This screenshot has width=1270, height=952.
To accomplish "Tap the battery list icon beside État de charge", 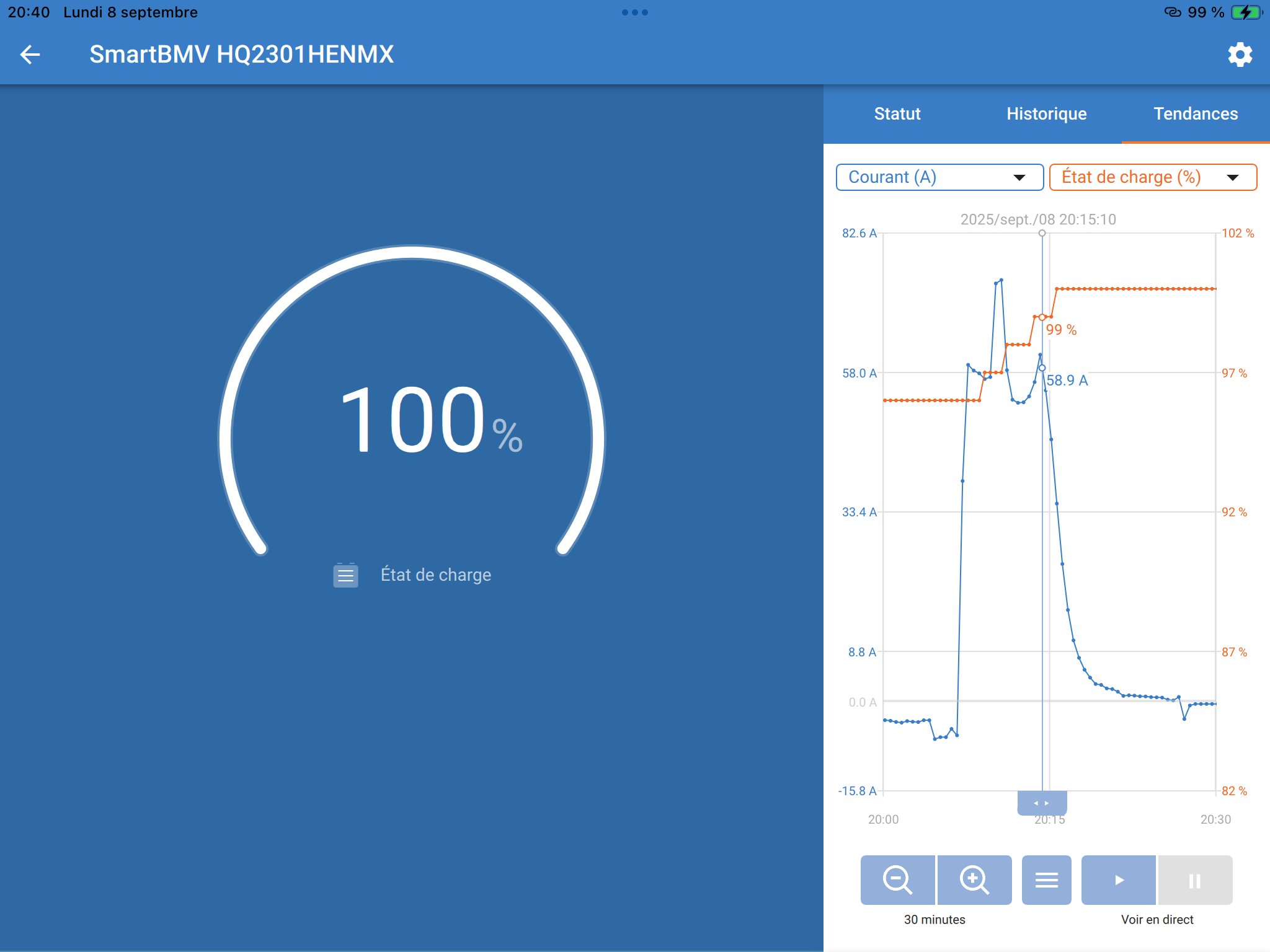I will [x=345, y=575].
